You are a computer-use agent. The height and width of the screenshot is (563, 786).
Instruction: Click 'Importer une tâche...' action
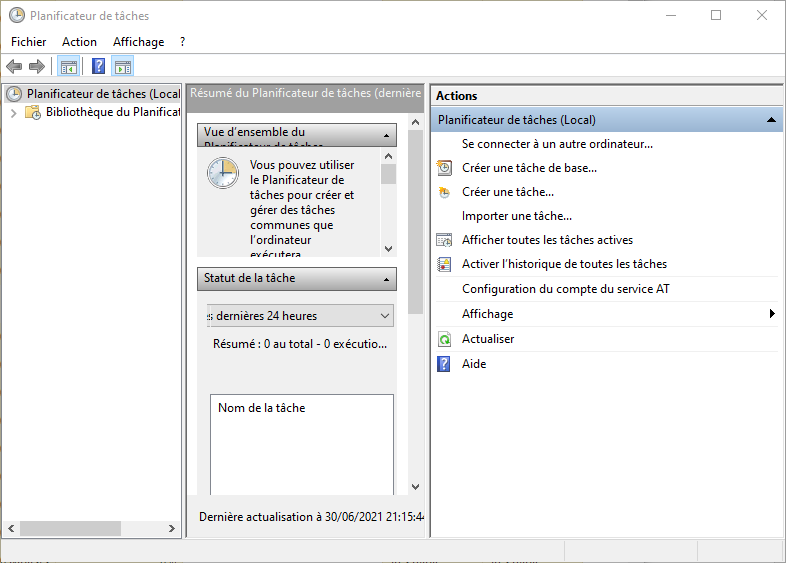[x=516, y=216]
